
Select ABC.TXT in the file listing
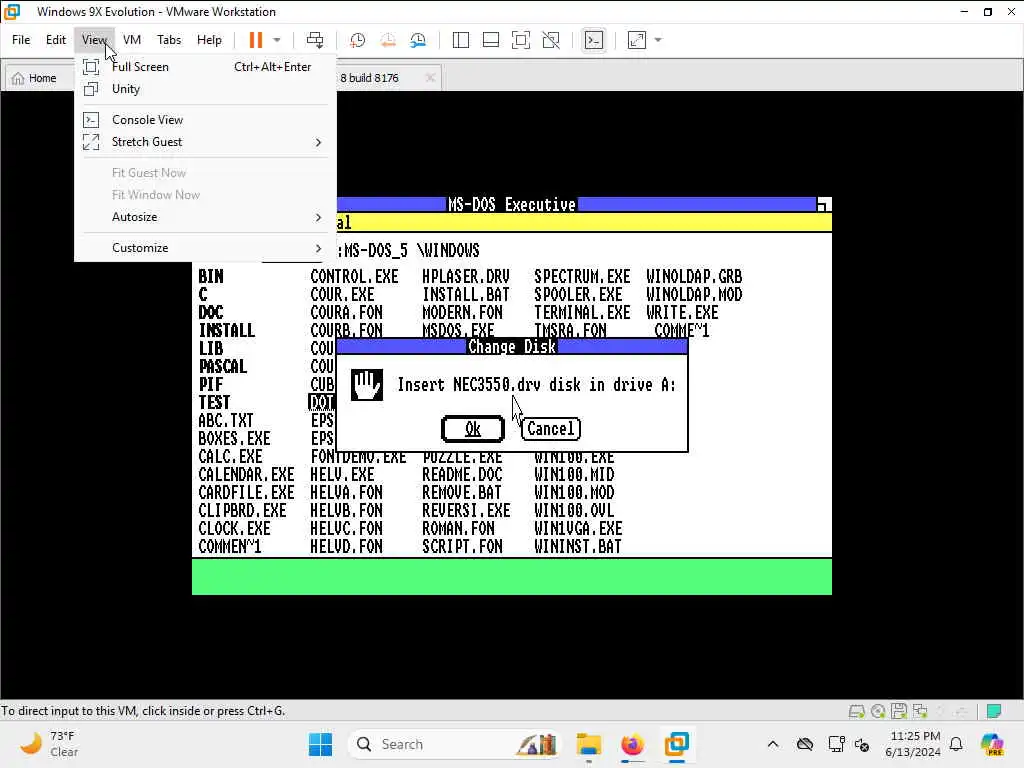(226, 421)
